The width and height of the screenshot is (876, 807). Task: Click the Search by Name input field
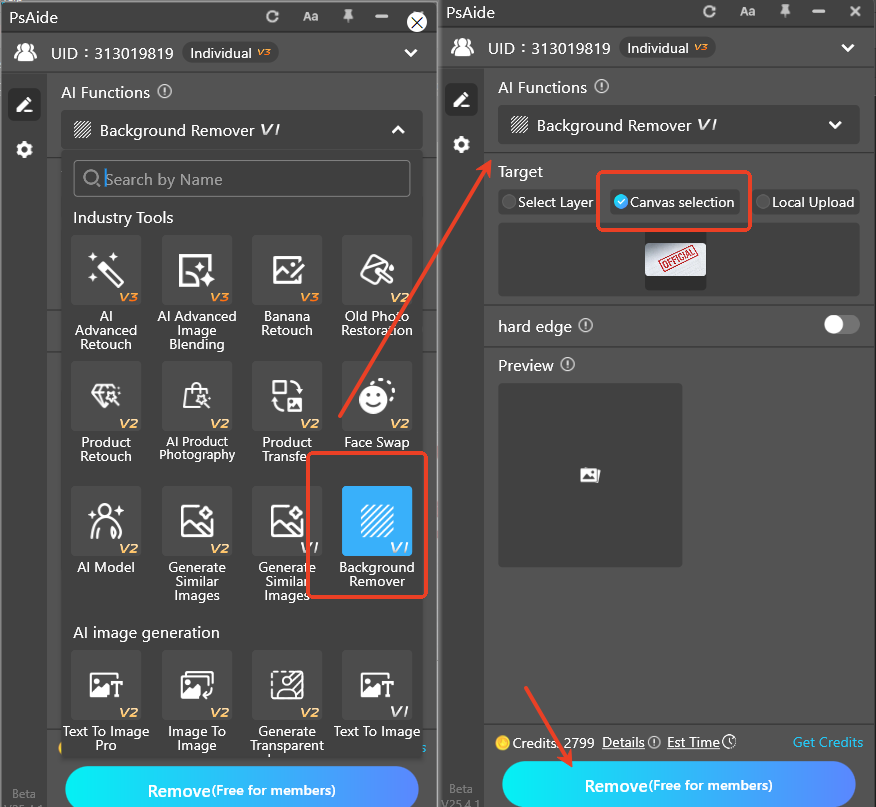pyautogui.click(x=241, y=178)
